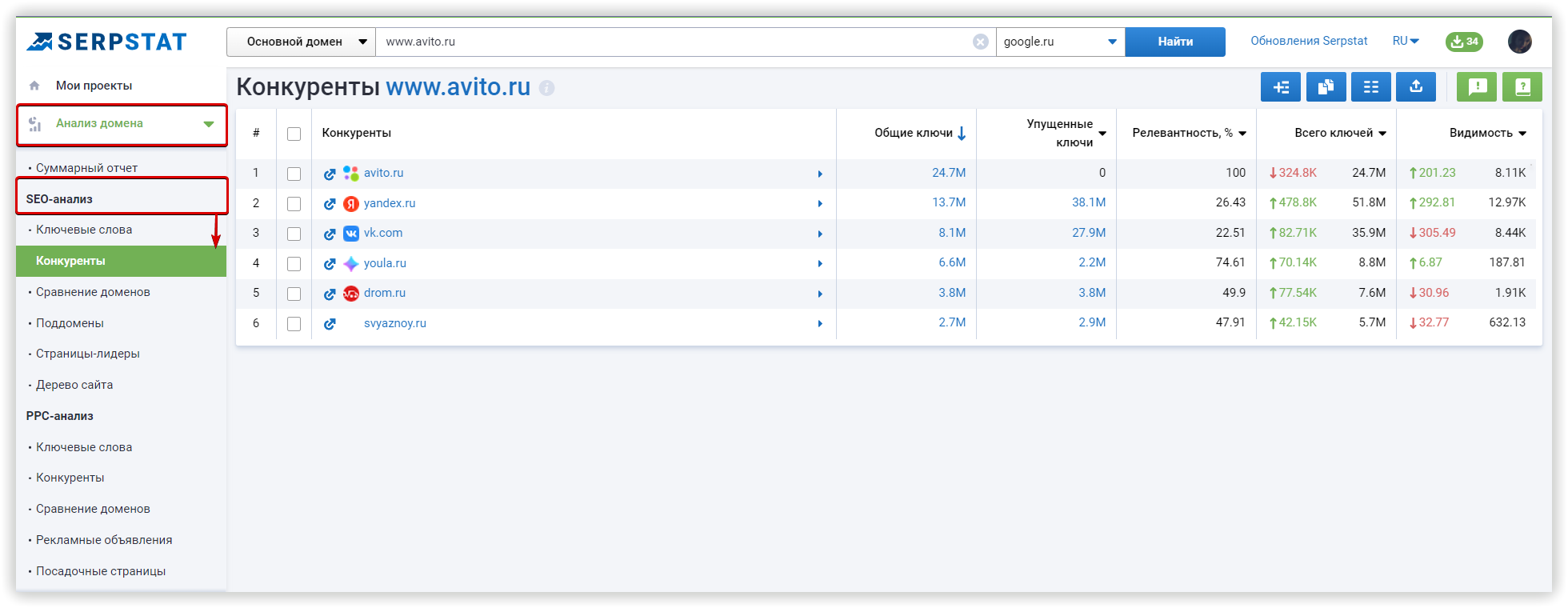Select all competitors header checkbox

click(x=294, y=134)
